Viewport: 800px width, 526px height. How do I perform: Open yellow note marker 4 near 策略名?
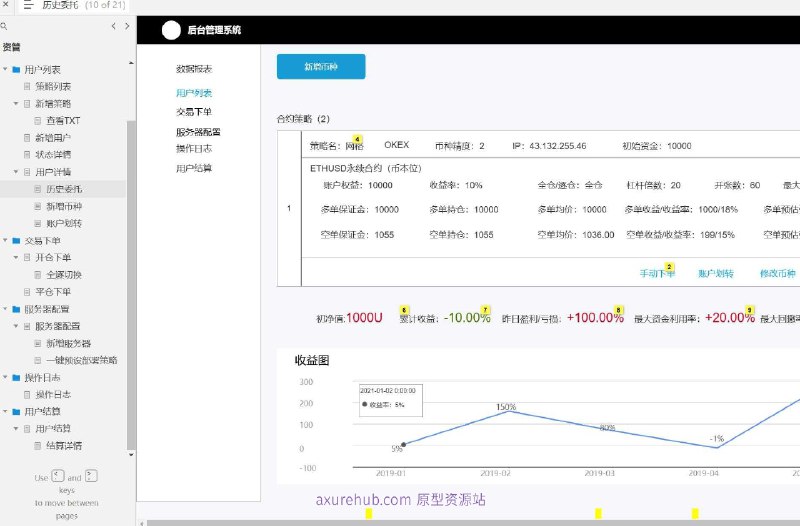[x=358, y=139]
